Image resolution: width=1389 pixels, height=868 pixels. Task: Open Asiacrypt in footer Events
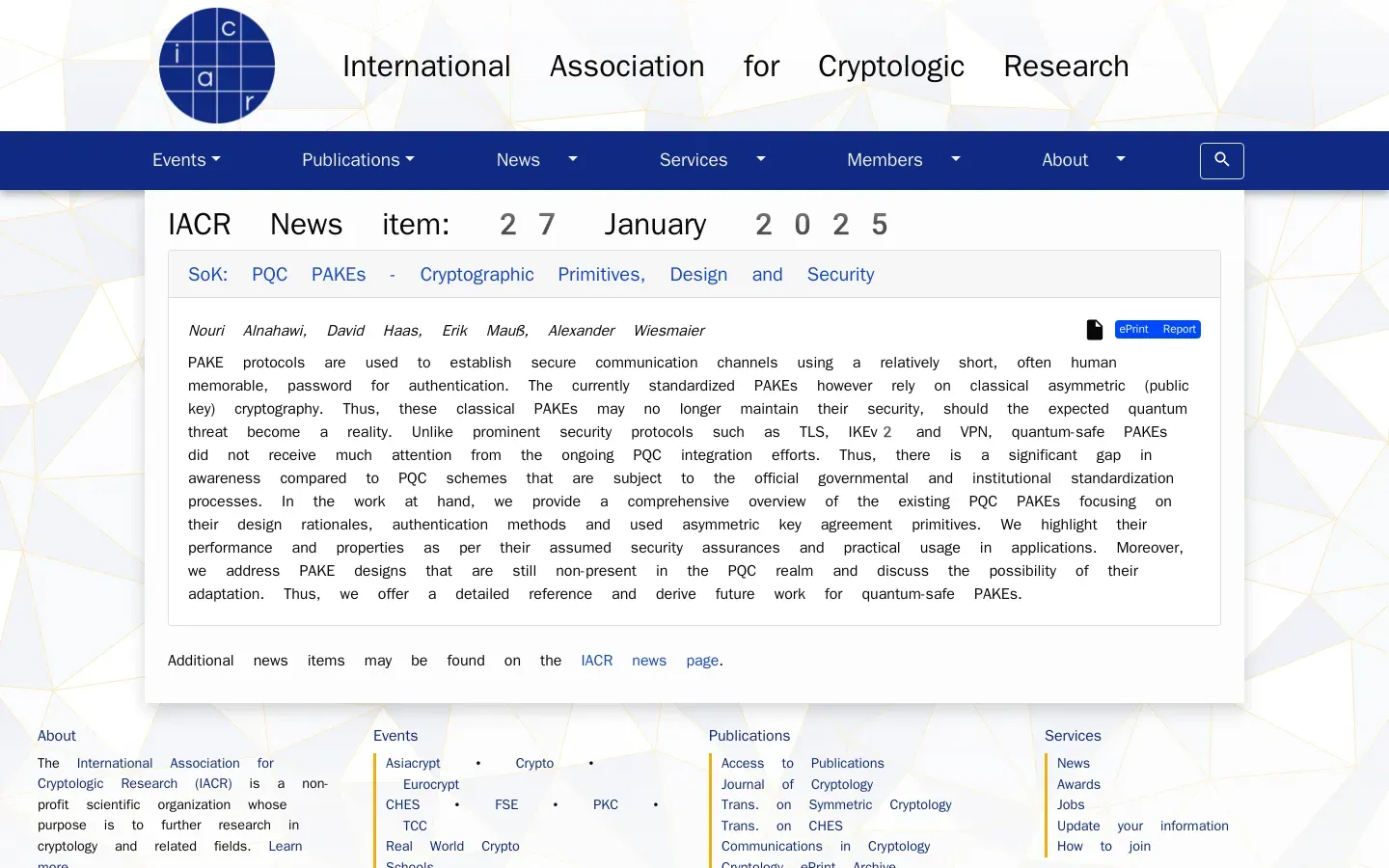413,763
